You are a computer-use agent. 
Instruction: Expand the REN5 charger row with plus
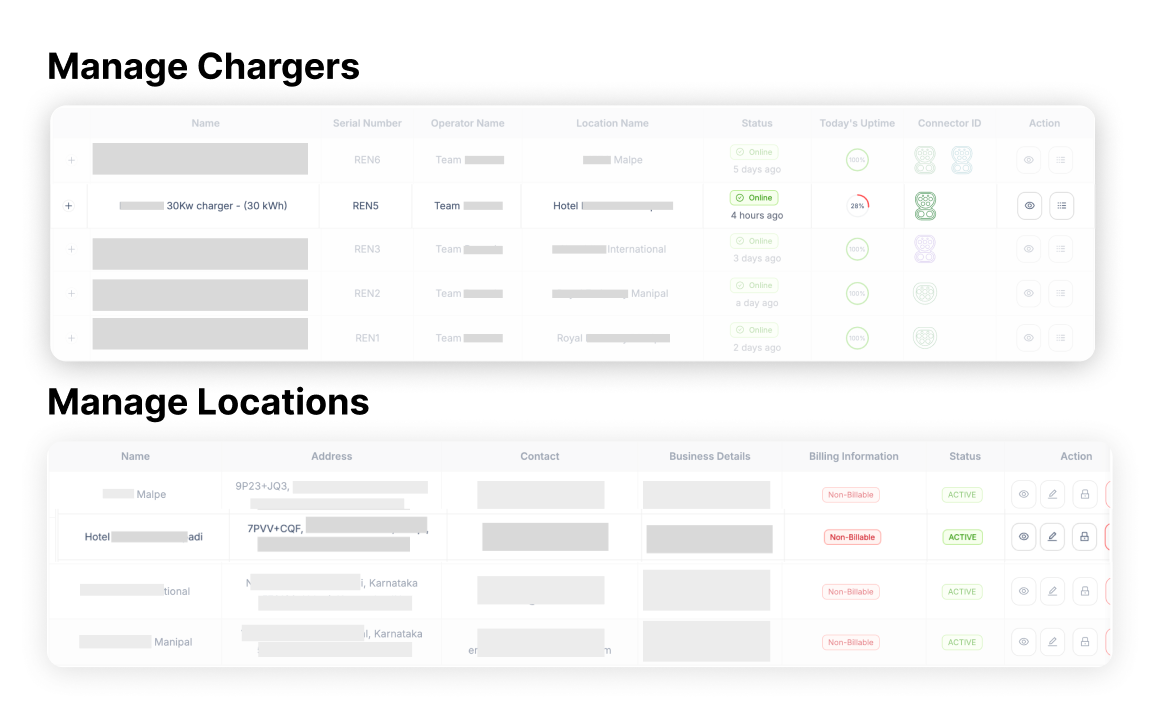(x=69, y=206)
